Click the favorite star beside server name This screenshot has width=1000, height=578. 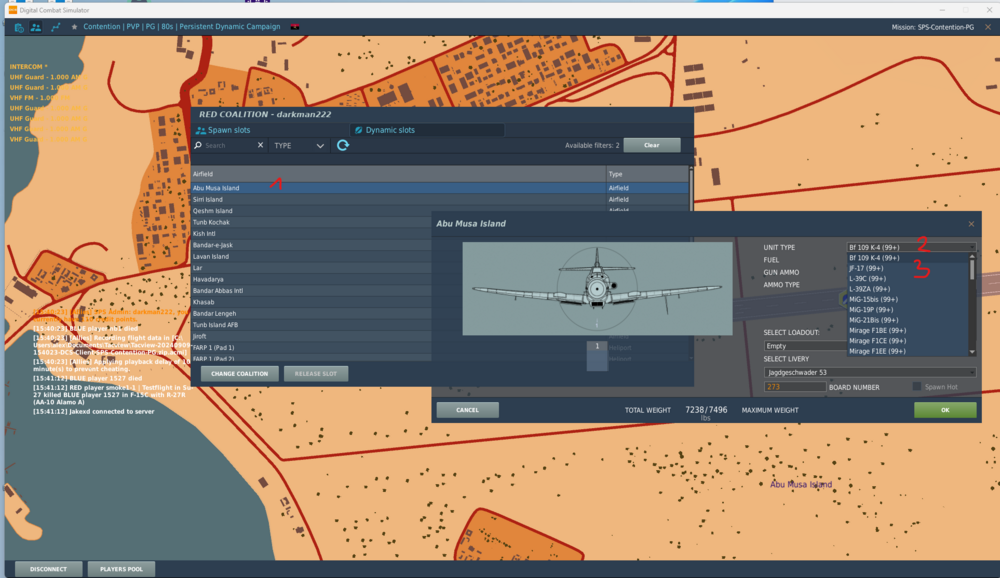pos(74,27)
